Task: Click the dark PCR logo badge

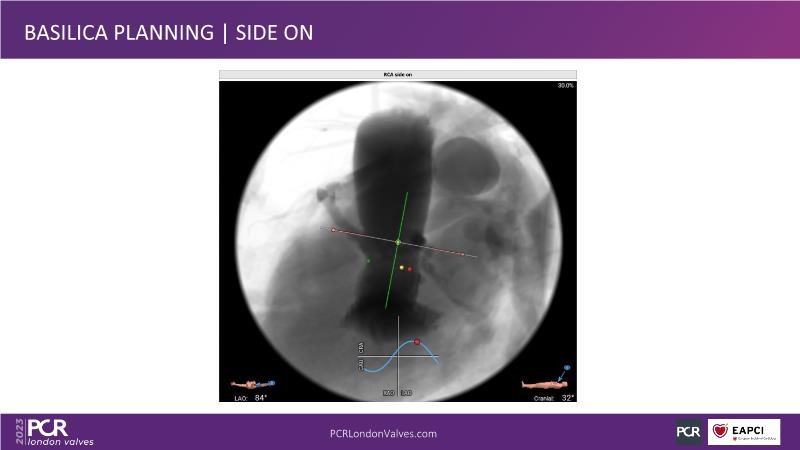Action: (x=689, y=432)
